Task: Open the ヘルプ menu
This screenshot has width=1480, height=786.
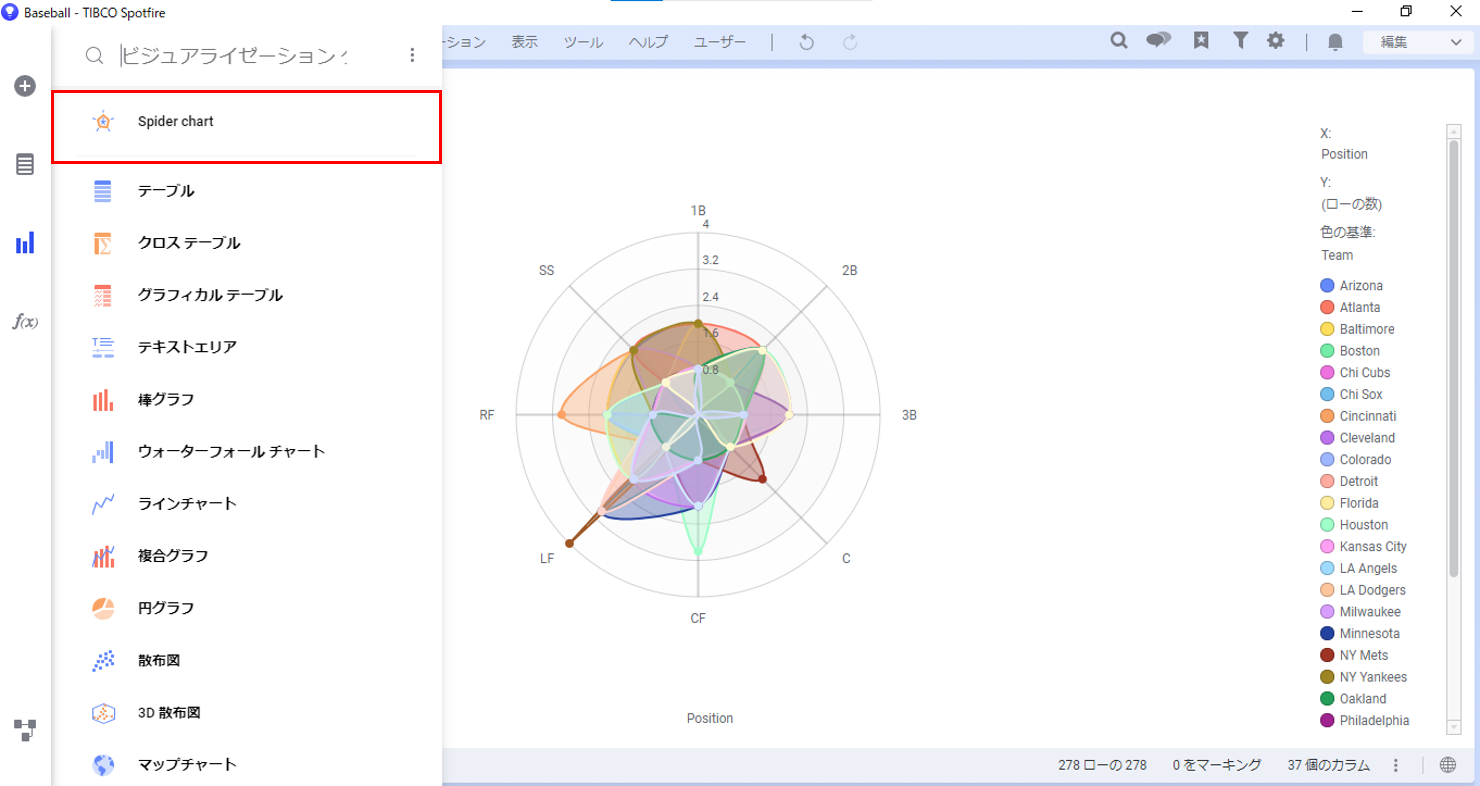Action: 648,42
